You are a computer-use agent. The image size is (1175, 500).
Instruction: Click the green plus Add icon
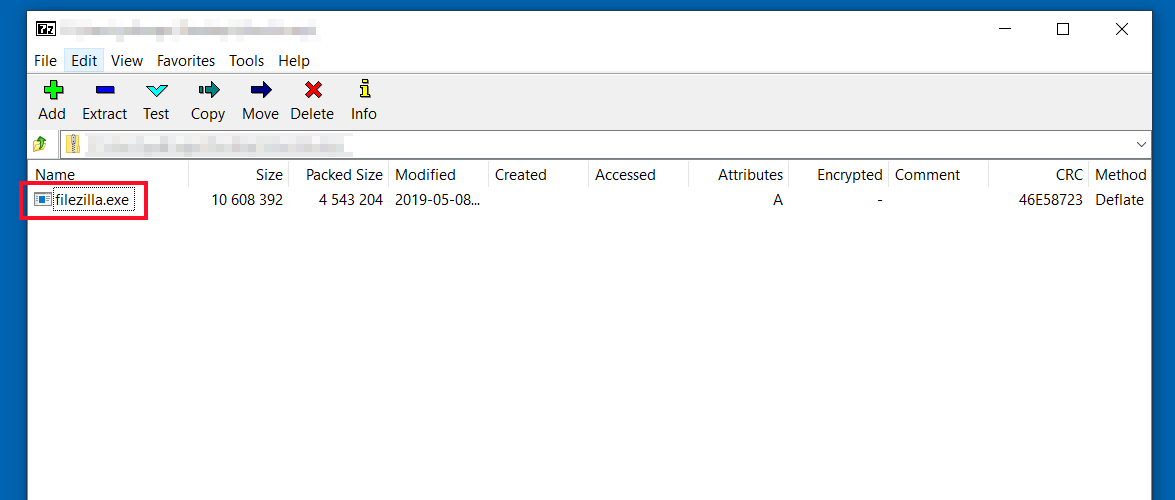click(52, 91)
